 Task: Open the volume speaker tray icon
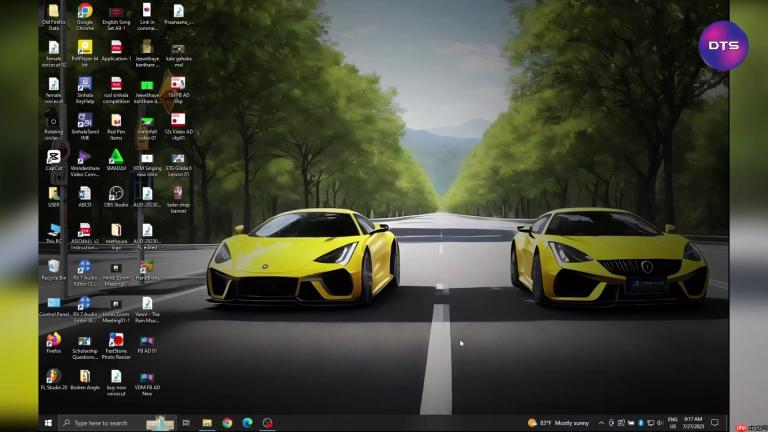coord(660,423)
